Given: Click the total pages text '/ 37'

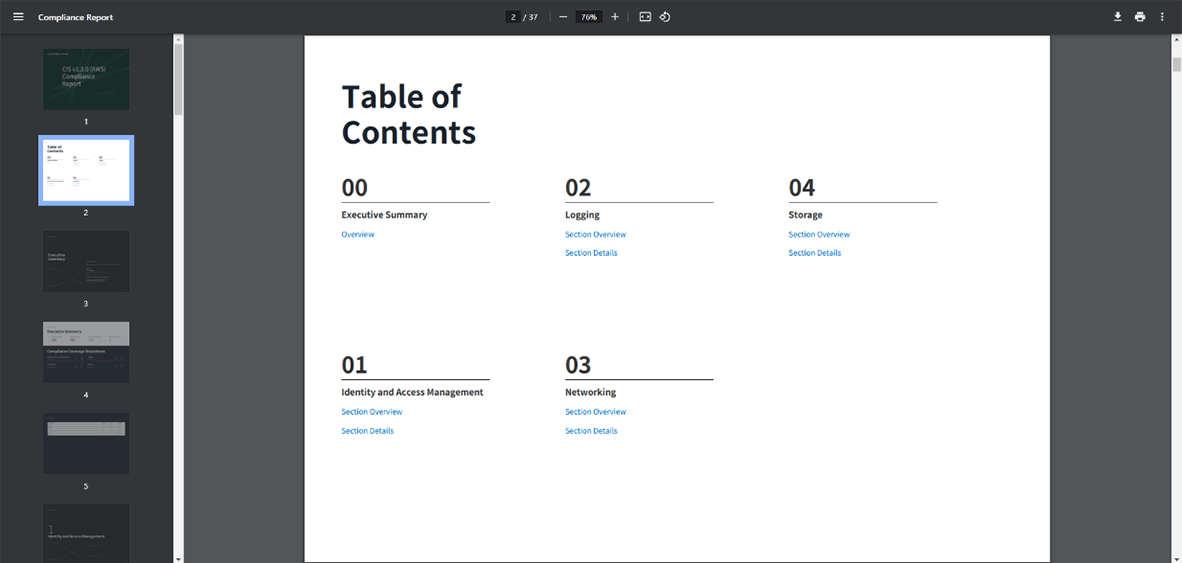Looking at the screenshot, I should pos(531,17).
